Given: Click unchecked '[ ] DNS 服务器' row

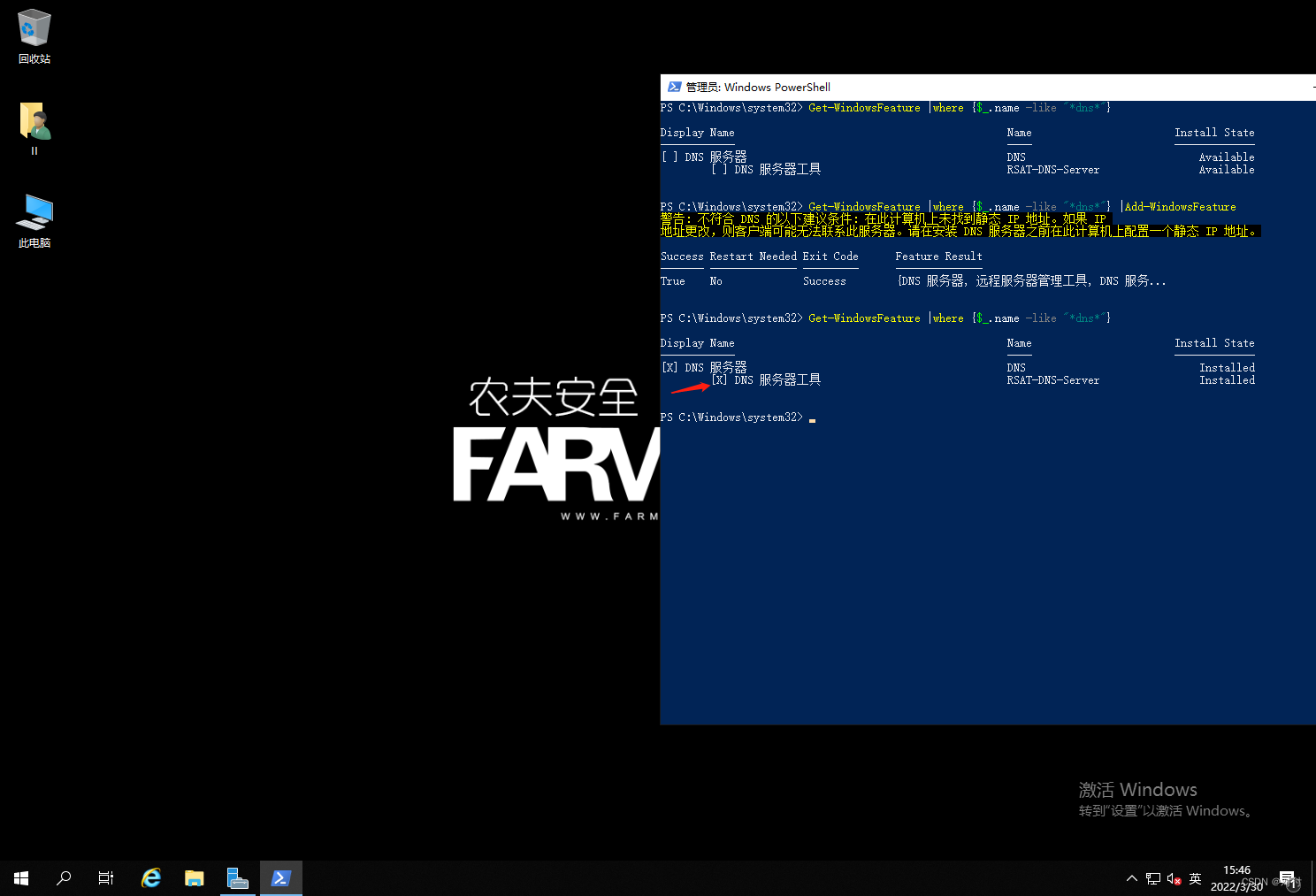Looking at the screenshot, I should (704, 157).
